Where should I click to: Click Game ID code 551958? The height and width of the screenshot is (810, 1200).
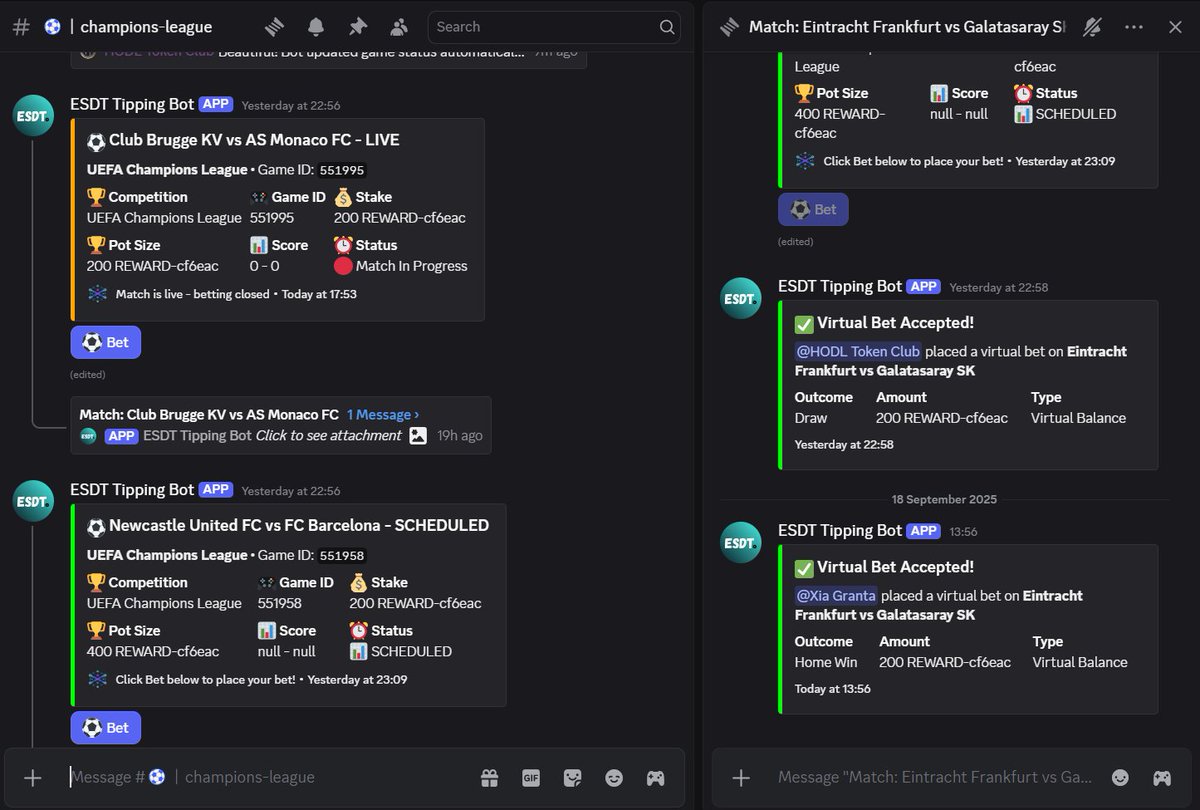pyautogui.click(x=342, y=555)
